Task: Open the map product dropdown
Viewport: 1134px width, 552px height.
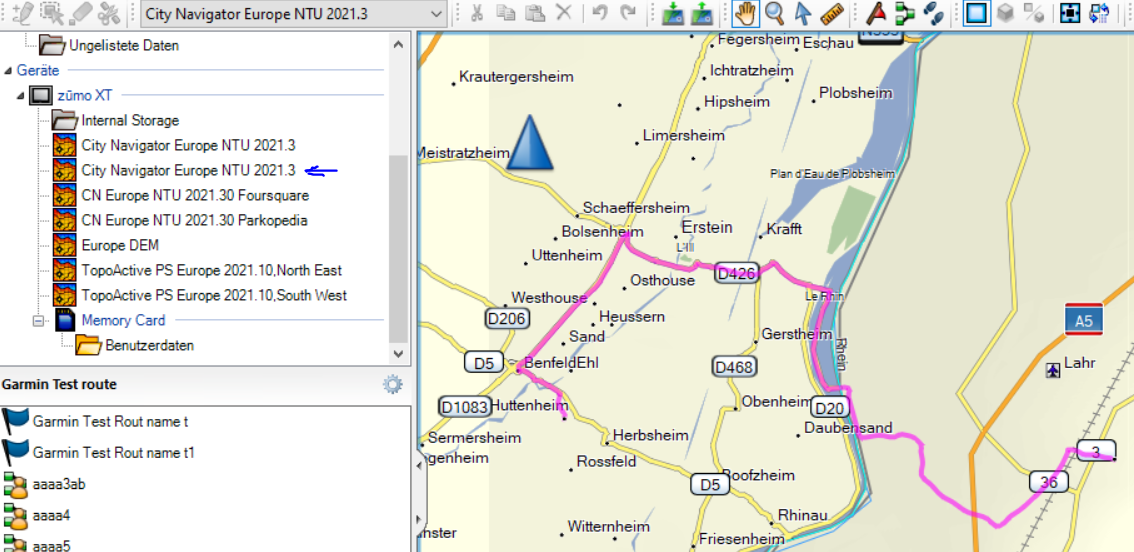Action: 435,13
